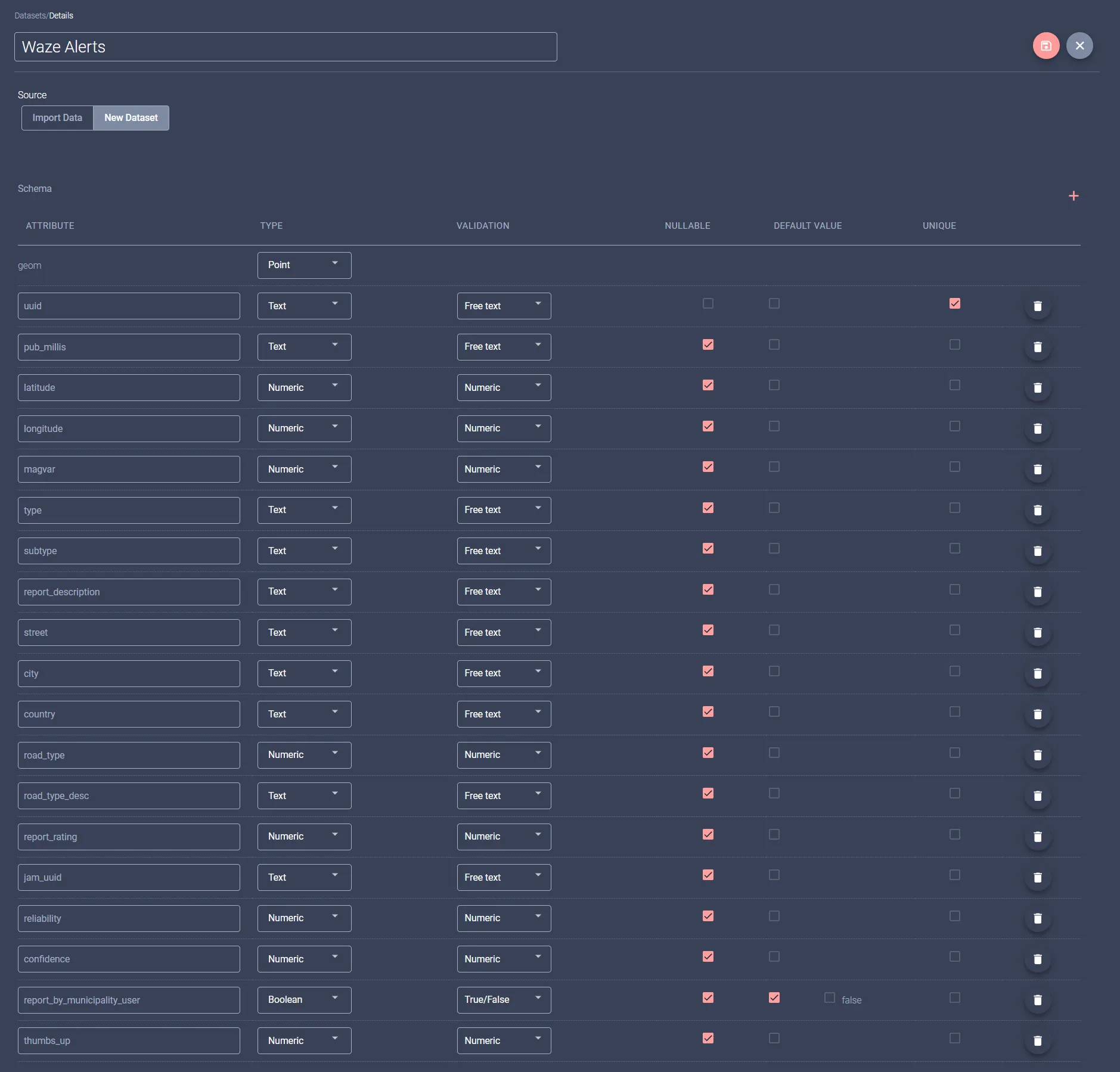Click the geom attribute label
Screen dimensions: 1120x1072
(x=30, y=266)
